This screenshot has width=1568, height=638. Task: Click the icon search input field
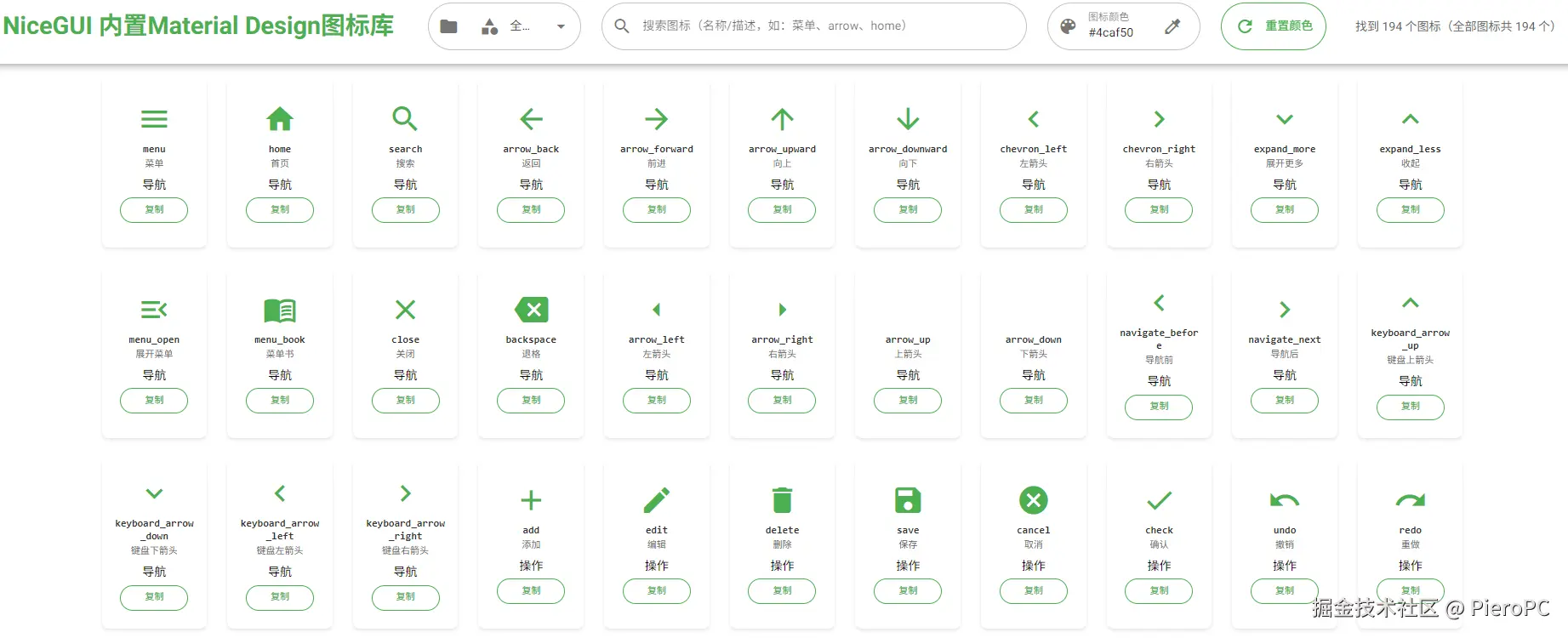(813, 26)
